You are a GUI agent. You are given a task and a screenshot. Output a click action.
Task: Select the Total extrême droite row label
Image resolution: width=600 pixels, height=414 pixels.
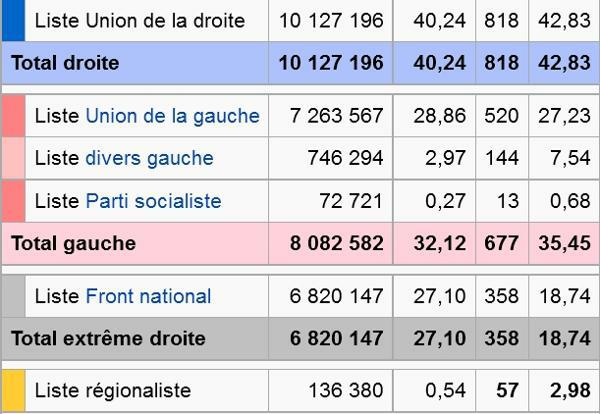click(x=108, y=338)
